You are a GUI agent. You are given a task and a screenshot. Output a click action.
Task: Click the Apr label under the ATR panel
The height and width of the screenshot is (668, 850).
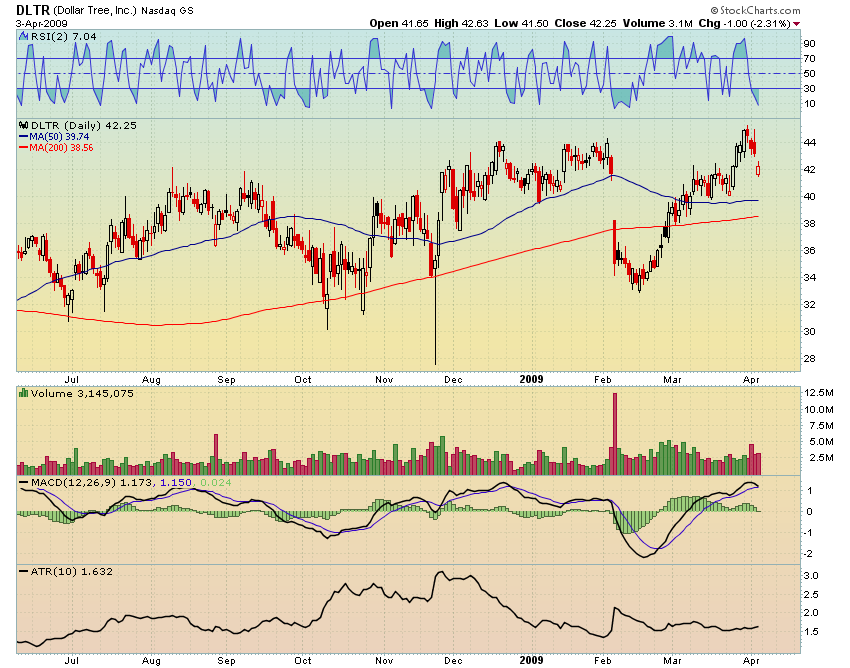click(x=751, y=660)
